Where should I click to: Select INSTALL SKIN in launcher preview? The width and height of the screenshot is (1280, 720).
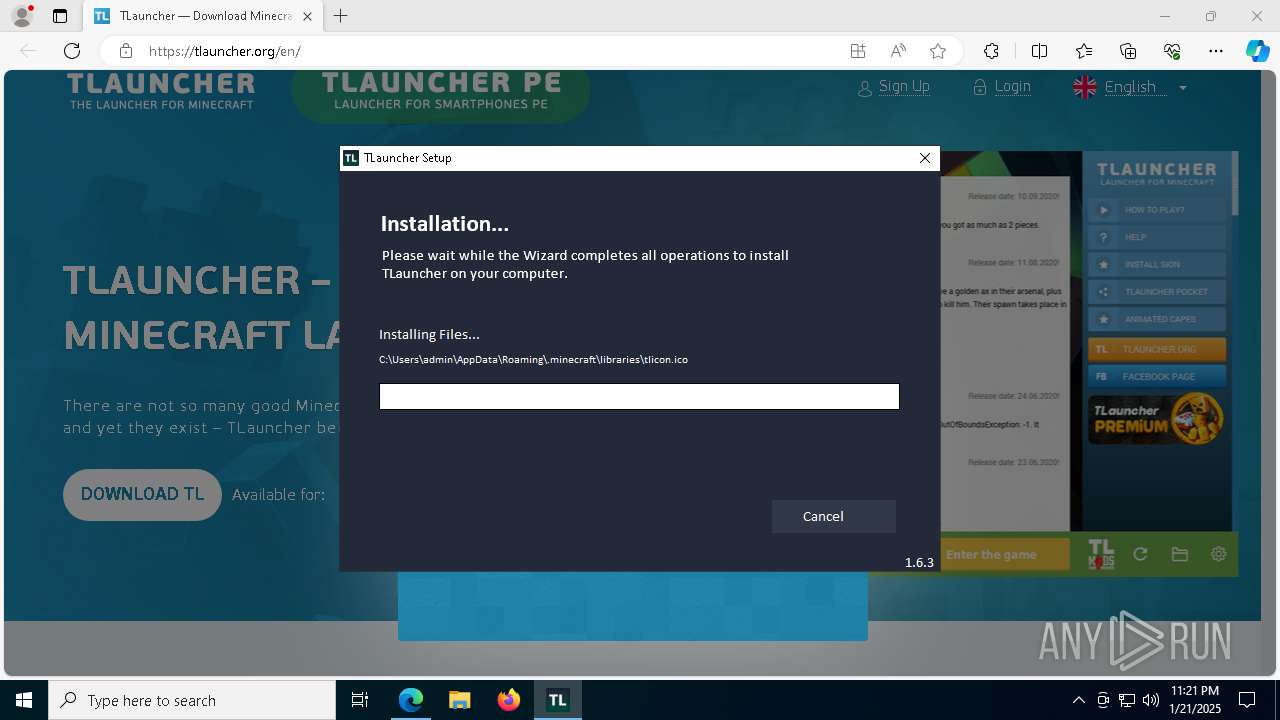(1156, 264)
